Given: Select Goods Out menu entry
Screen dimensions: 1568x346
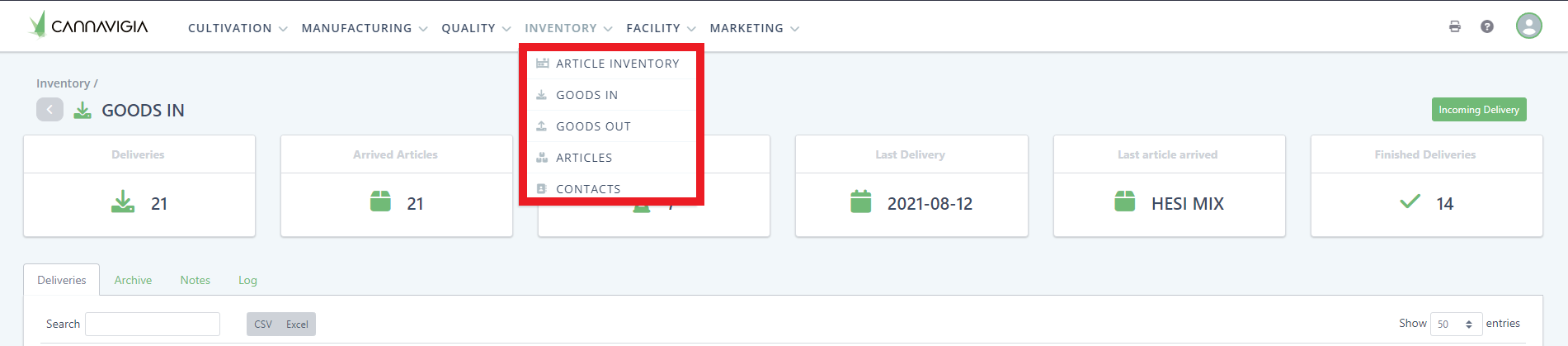Looking at the screenshot, I should [593, 126].
